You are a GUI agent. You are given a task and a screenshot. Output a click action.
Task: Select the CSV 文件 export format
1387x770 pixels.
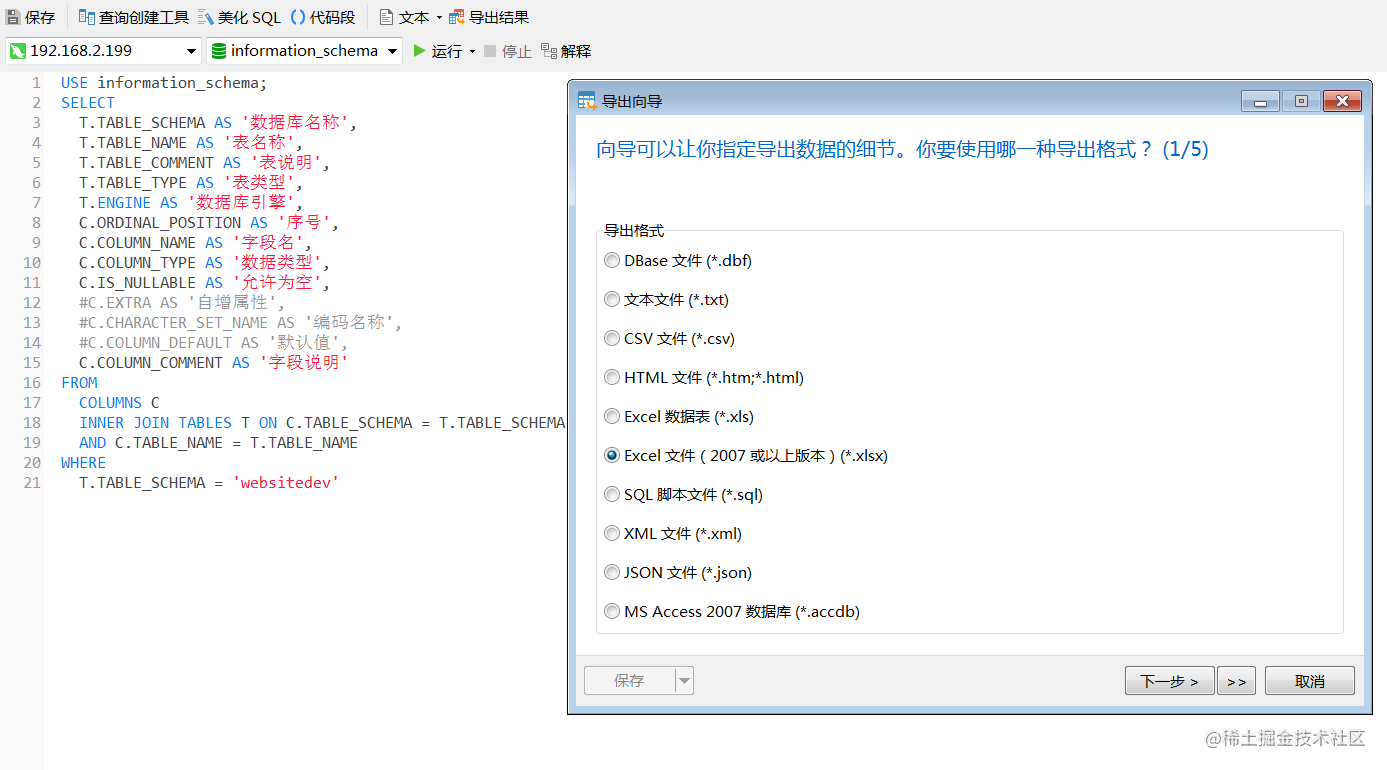[x=612, y=338]
